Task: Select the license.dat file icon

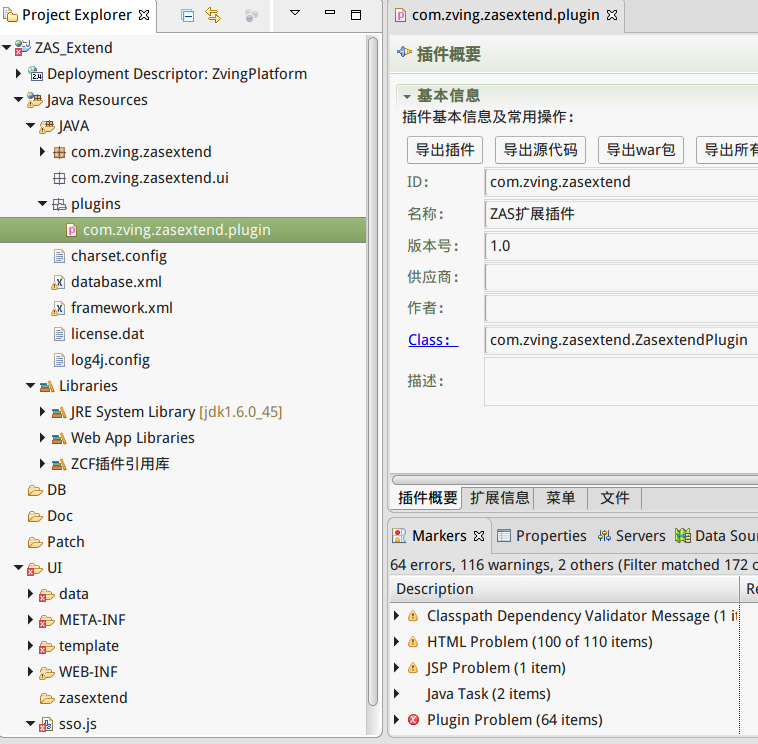Action: click(x=59, y=334)
